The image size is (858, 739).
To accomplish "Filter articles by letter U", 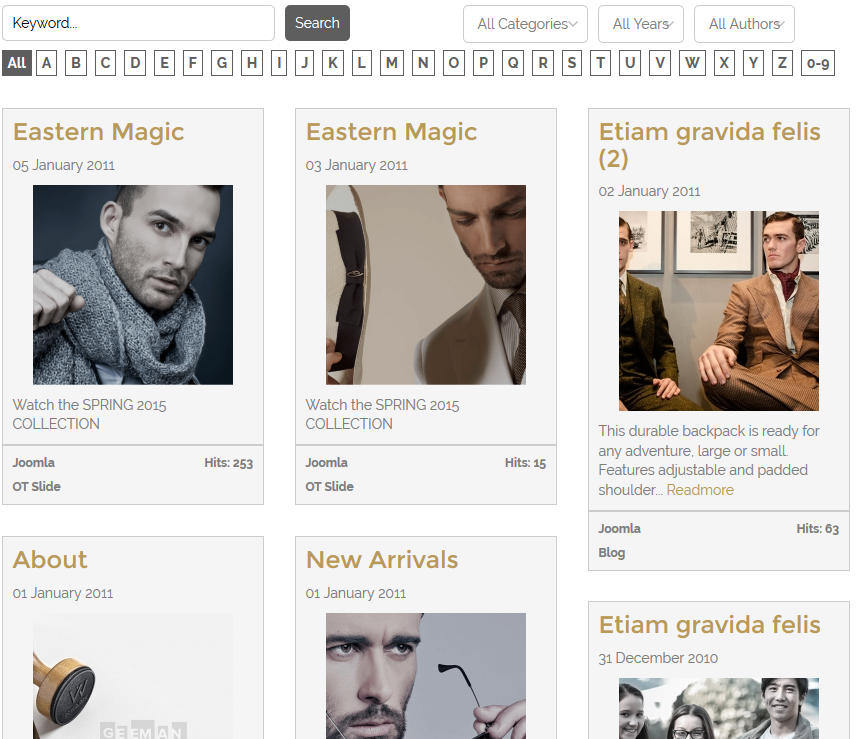I will [x=630, y=63].
